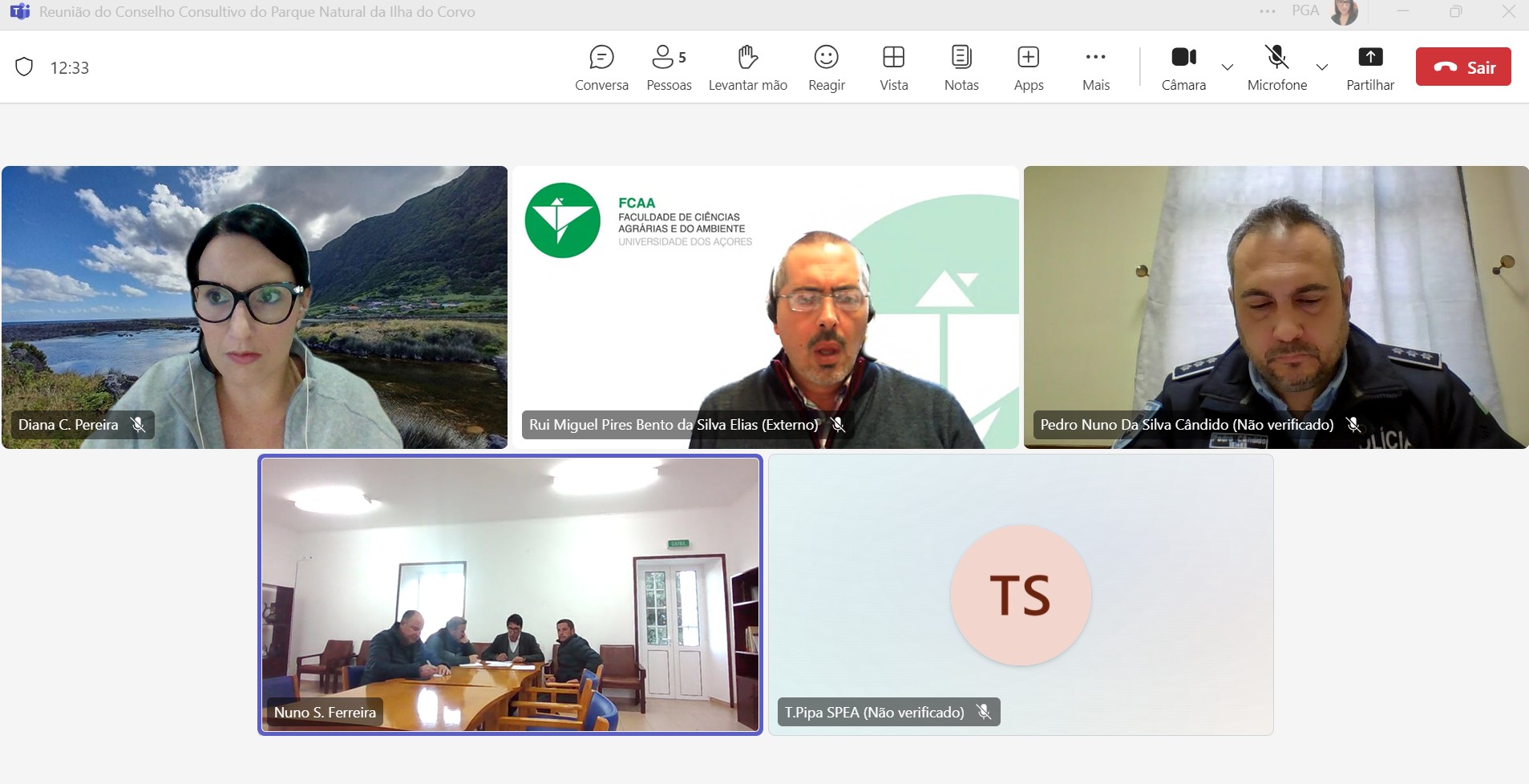The image size is (1529, 784).
Task: Click the shield security icon beside timer
Action: point(24,67)
